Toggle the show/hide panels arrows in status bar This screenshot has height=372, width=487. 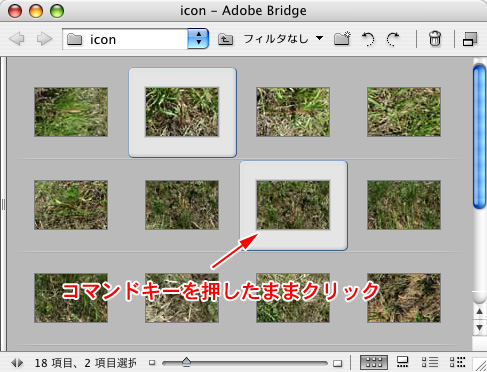coord(17,362)
